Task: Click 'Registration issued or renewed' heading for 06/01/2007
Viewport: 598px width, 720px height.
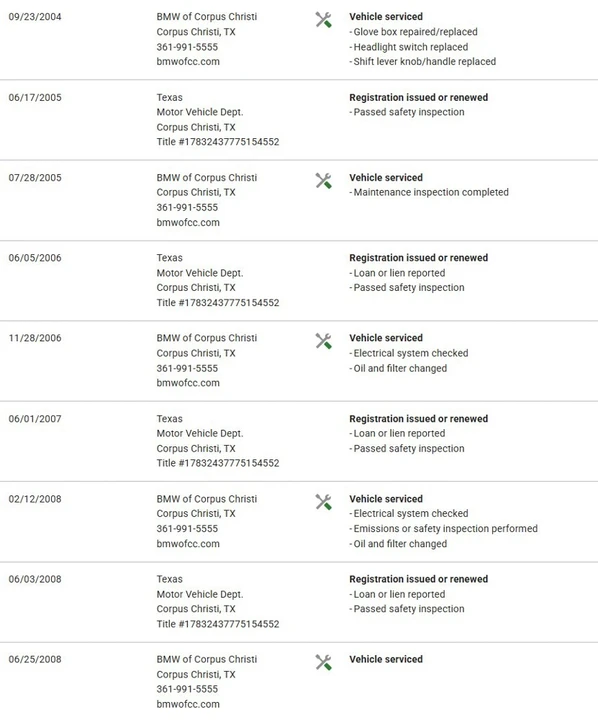Action: [418, 419]
